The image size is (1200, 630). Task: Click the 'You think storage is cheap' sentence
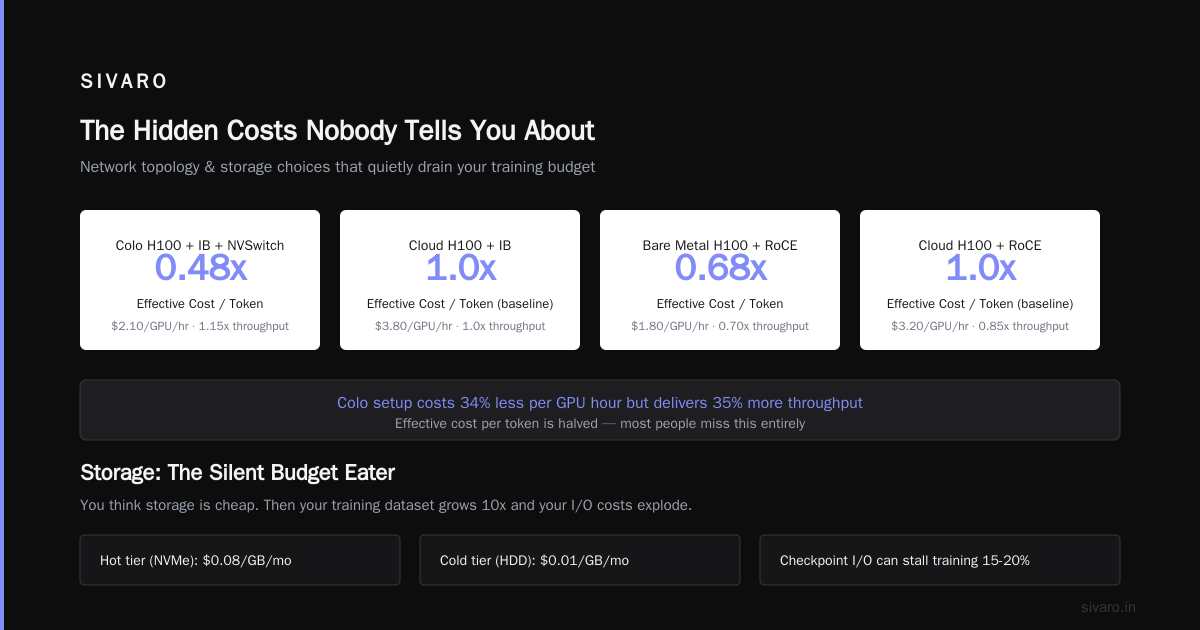coord(386,505)
